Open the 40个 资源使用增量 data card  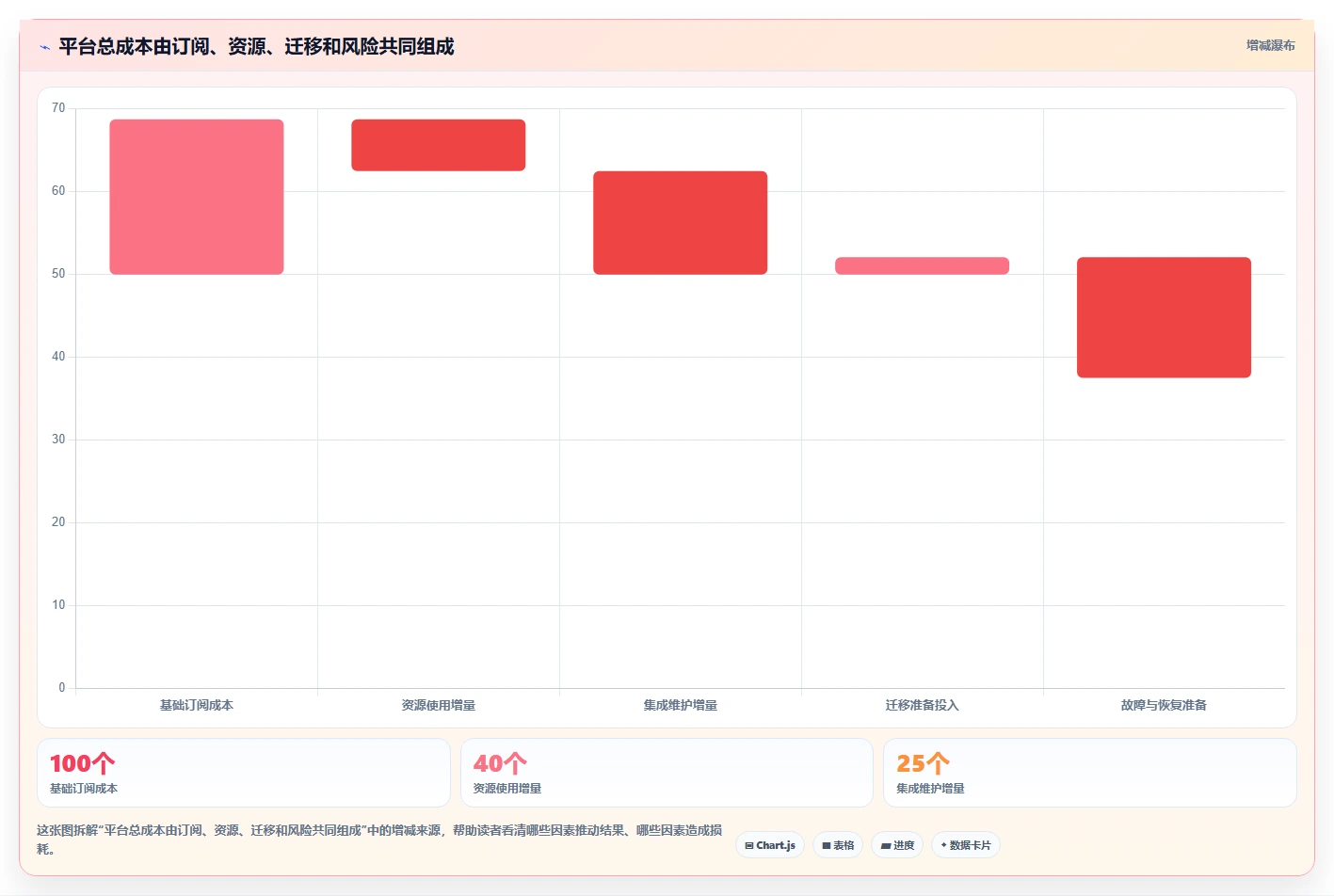[x=667, y=773]
